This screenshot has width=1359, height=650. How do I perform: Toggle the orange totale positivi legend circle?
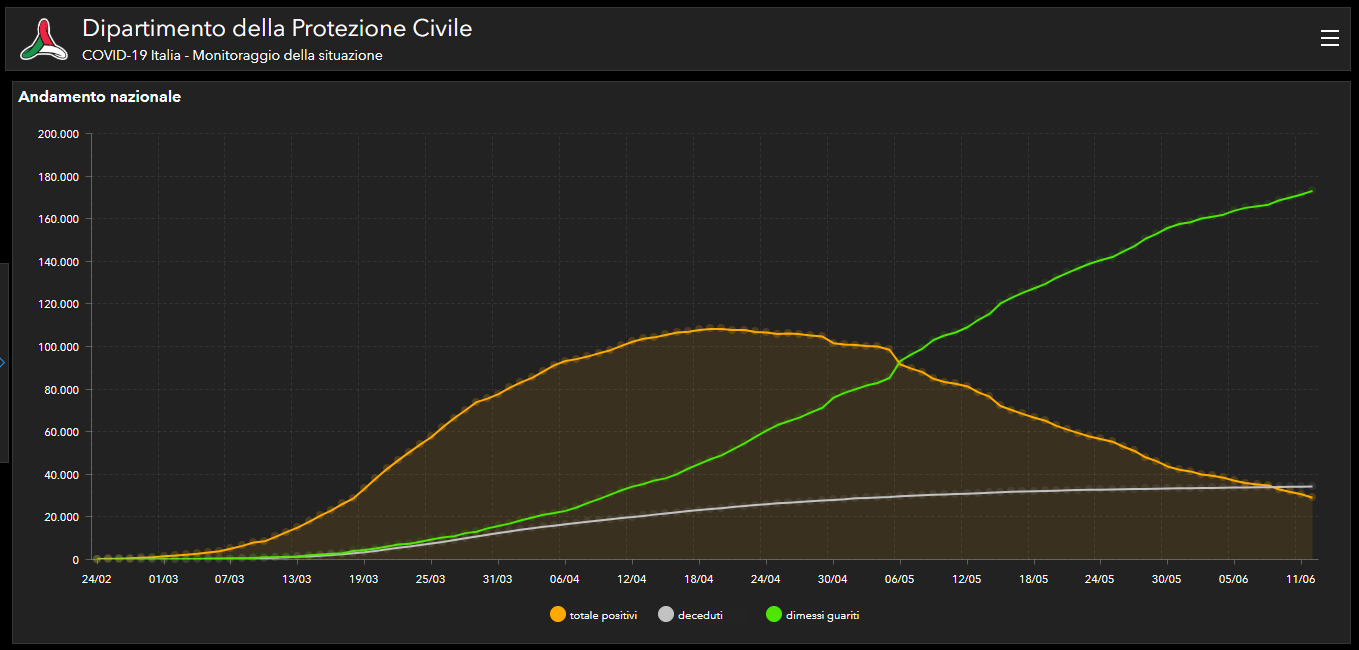tap(558, 615)
